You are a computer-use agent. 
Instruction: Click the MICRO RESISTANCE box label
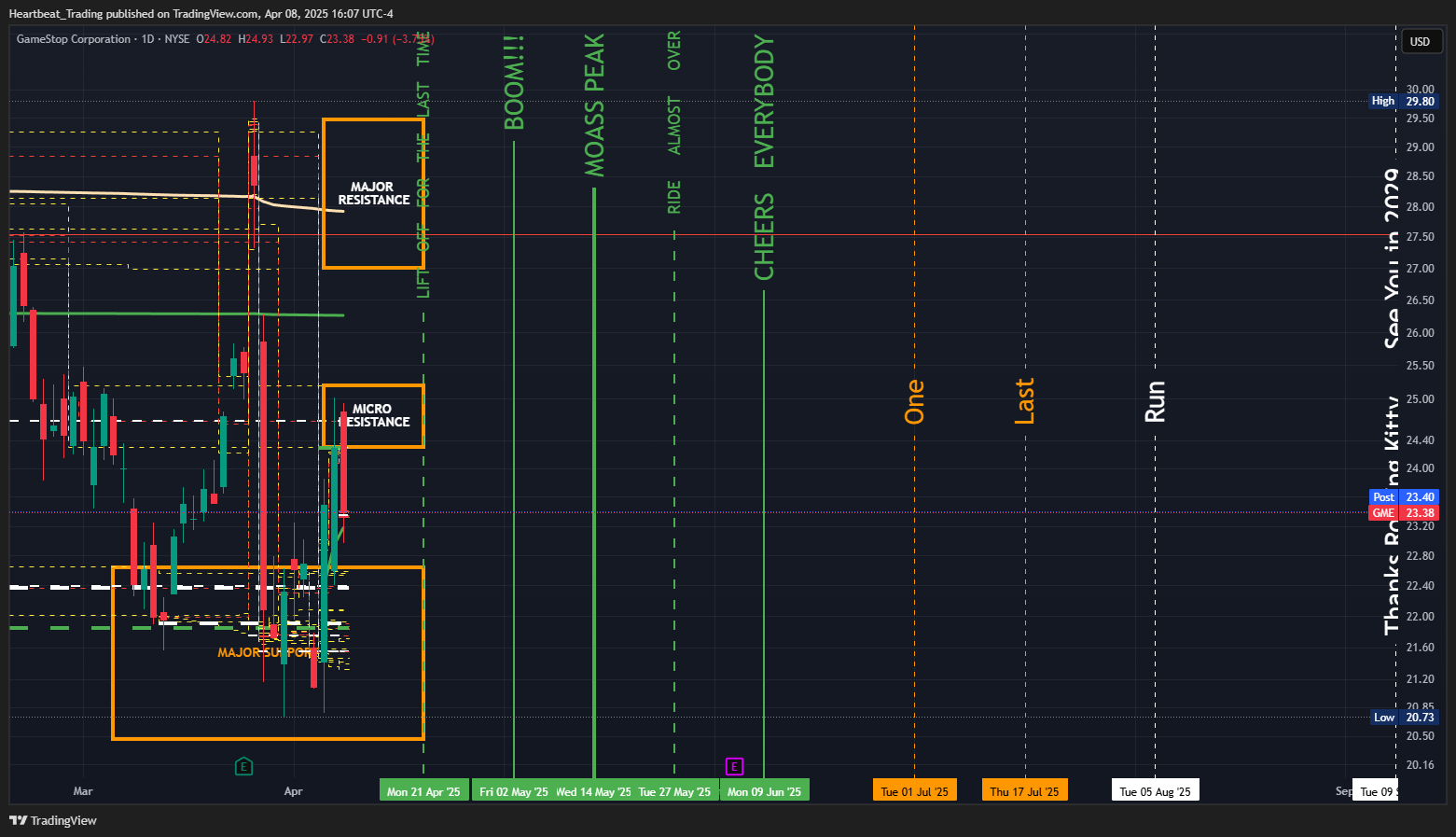click(373, 415)
